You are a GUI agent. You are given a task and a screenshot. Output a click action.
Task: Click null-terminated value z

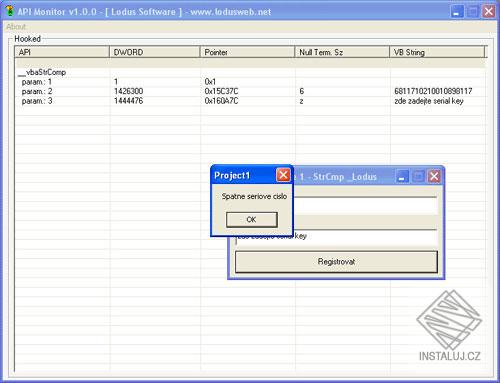click(301, 101)
